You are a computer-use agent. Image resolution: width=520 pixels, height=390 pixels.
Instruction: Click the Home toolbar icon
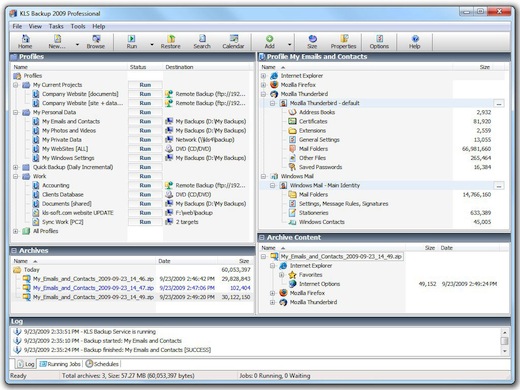click(25, 42)
